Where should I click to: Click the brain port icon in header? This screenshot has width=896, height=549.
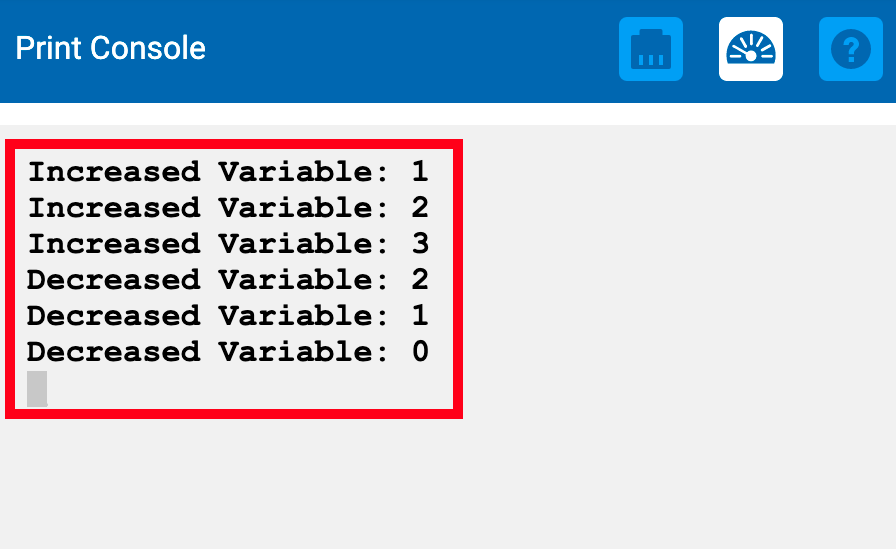point(651,49)
